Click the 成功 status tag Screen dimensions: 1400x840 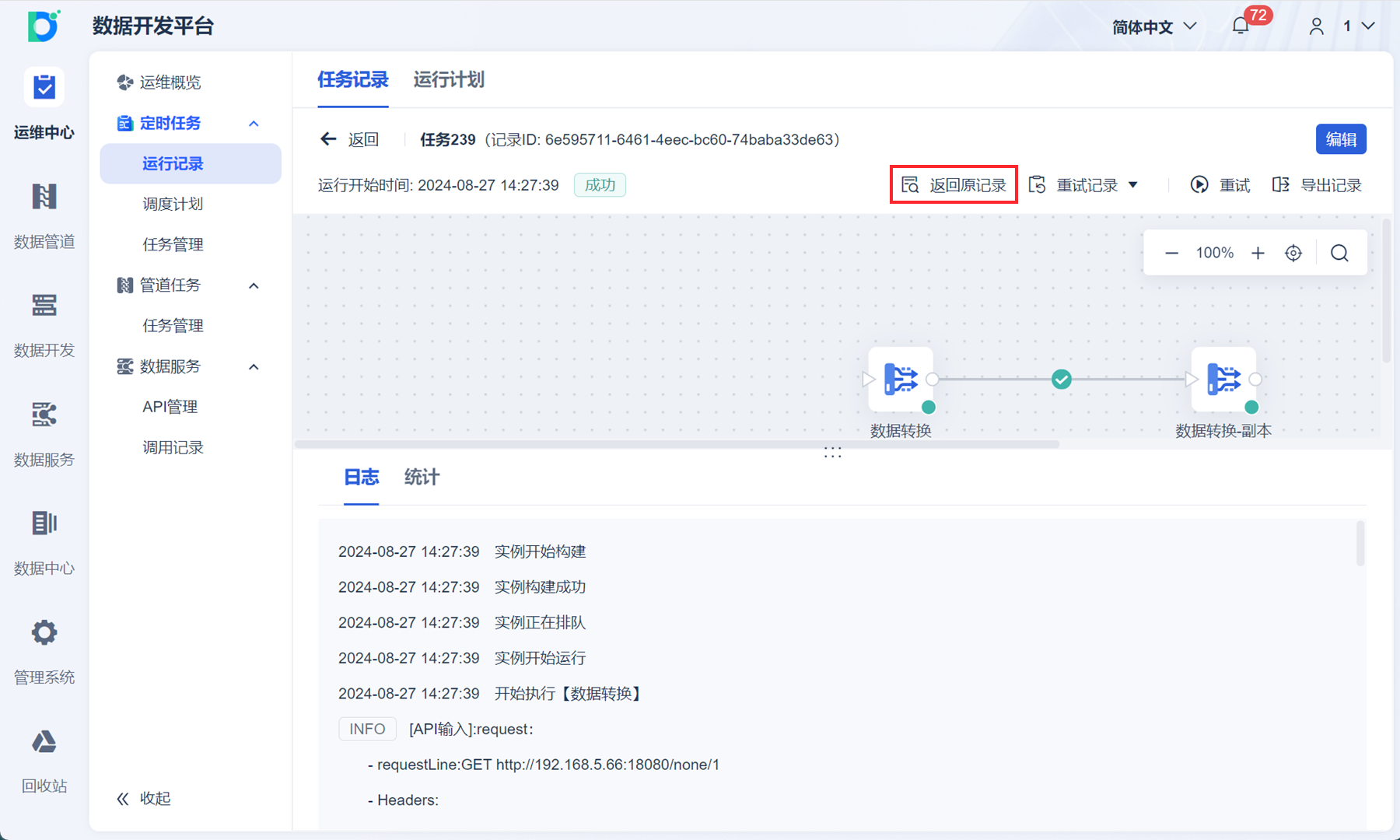(600, 185)
